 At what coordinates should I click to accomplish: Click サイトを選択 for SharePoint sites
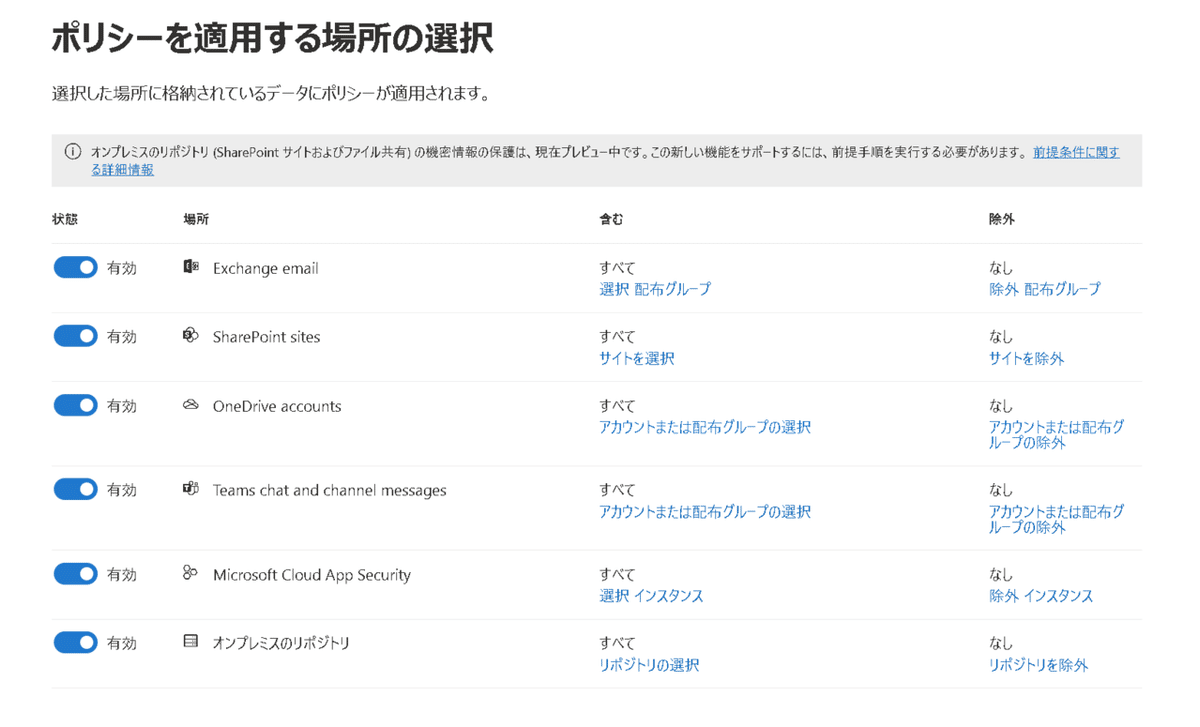click(637, 358)
